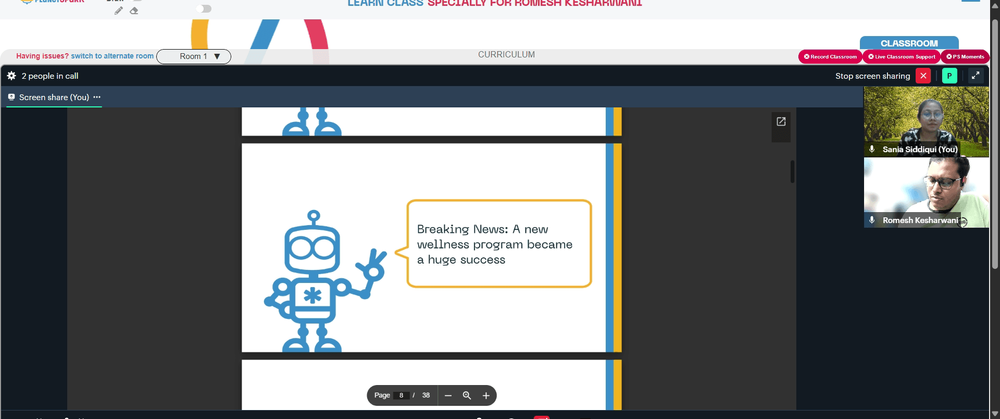The width and height of the screenshot is (1000, 419).
Task: Click the magnifier zoom reset icon
Action: coord(467,395)
